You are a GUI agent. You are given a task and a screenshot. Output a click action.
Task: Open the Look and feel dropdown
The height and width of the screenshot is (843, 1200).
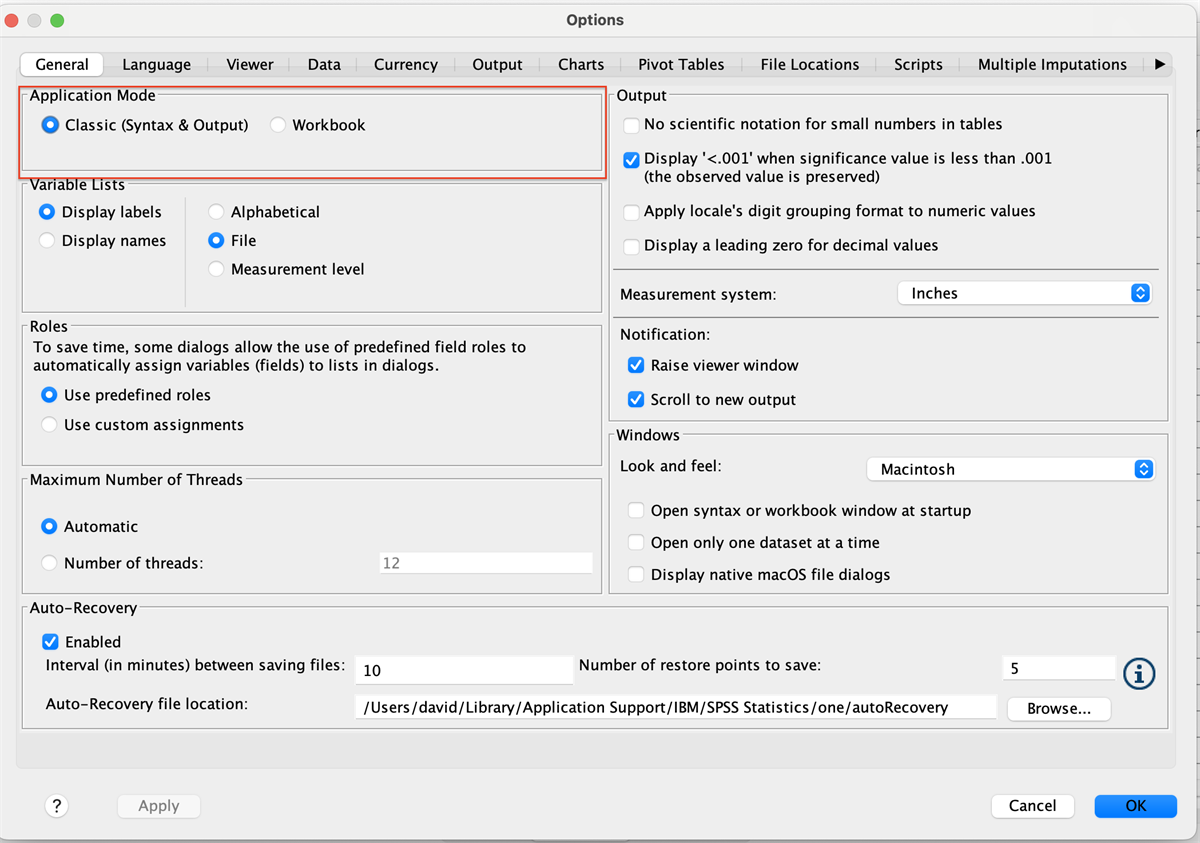pos(1010,469)
